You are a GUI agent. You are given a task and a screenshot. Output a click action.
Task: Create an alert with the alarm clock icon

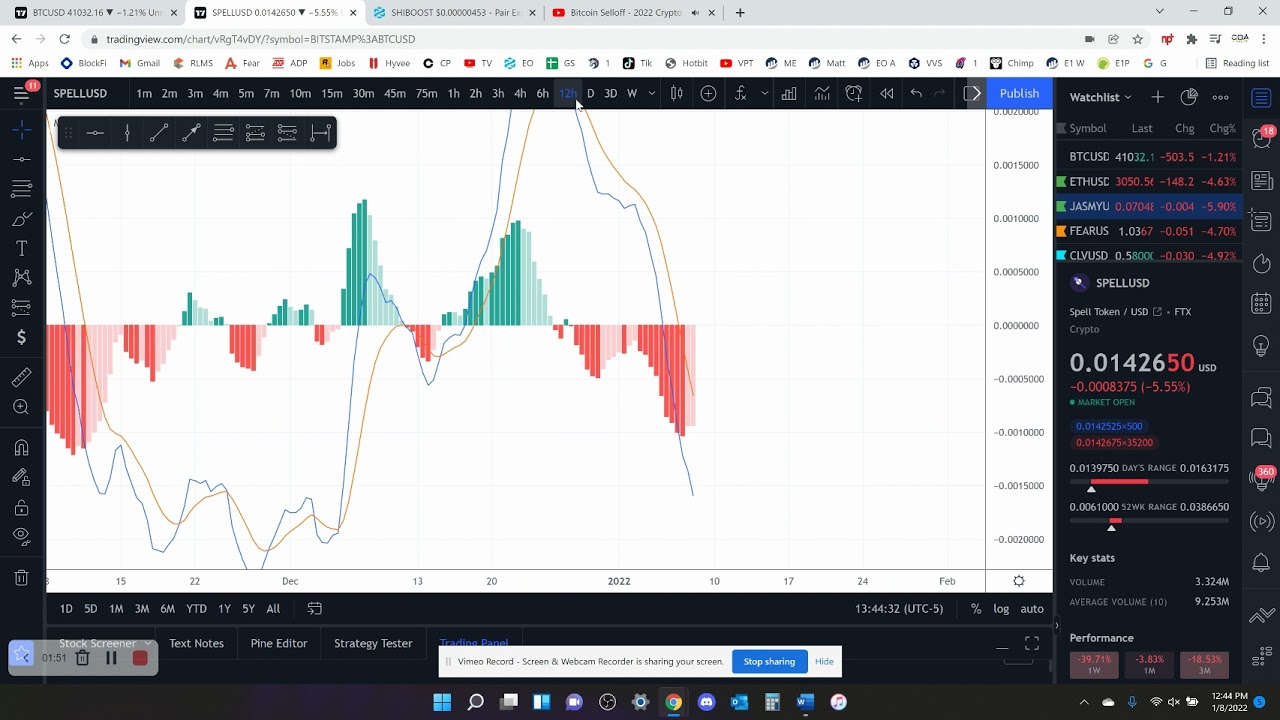pos(854,93)
